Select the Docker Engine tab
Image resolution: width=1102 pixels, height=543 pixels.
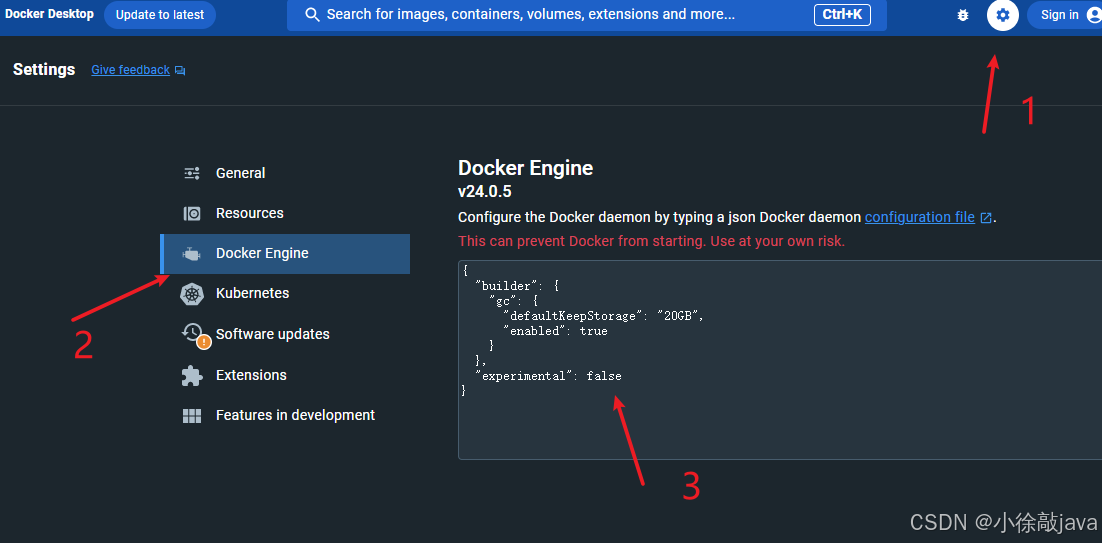[x=285, y=254]
